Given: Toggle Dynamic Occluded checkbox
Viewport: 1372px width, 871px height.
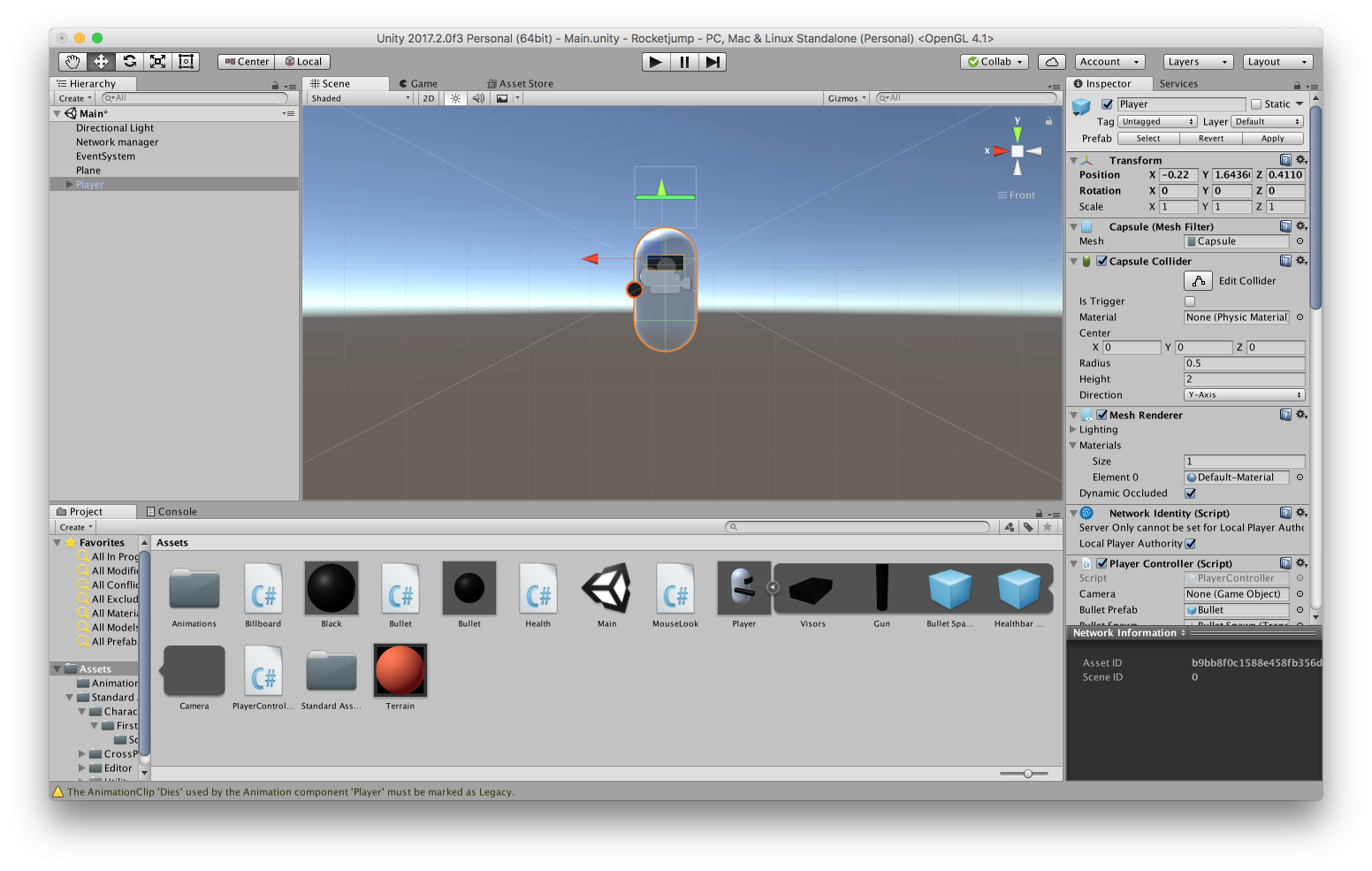Looking at the screenshot, I should point(1190,493).
